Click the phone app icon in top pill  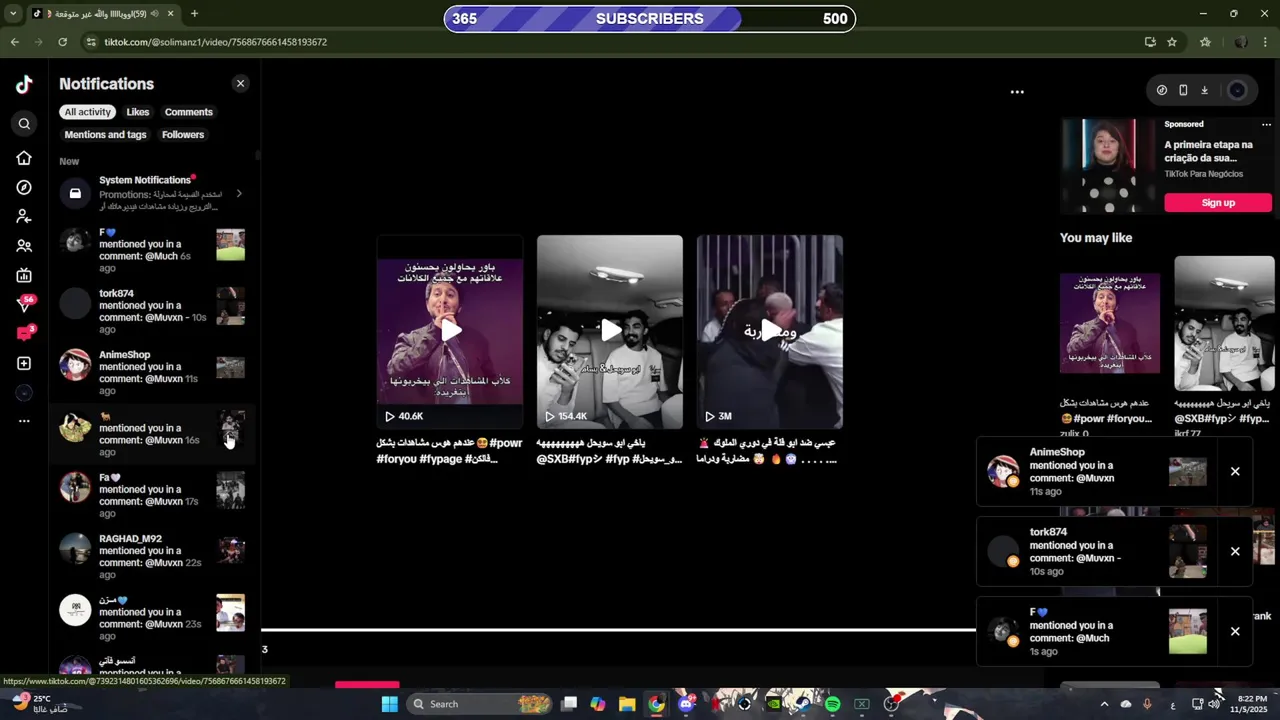pos(1183,90)
